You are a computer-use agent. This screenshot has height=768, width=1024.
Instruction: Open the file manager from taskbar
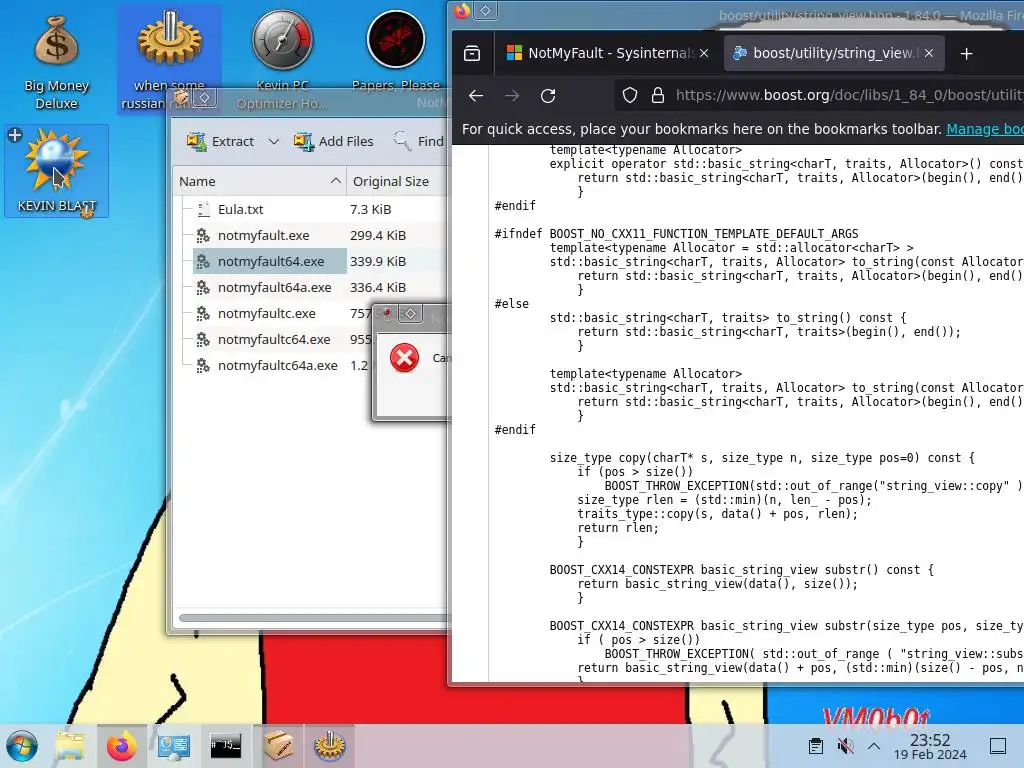pos(71,746)
